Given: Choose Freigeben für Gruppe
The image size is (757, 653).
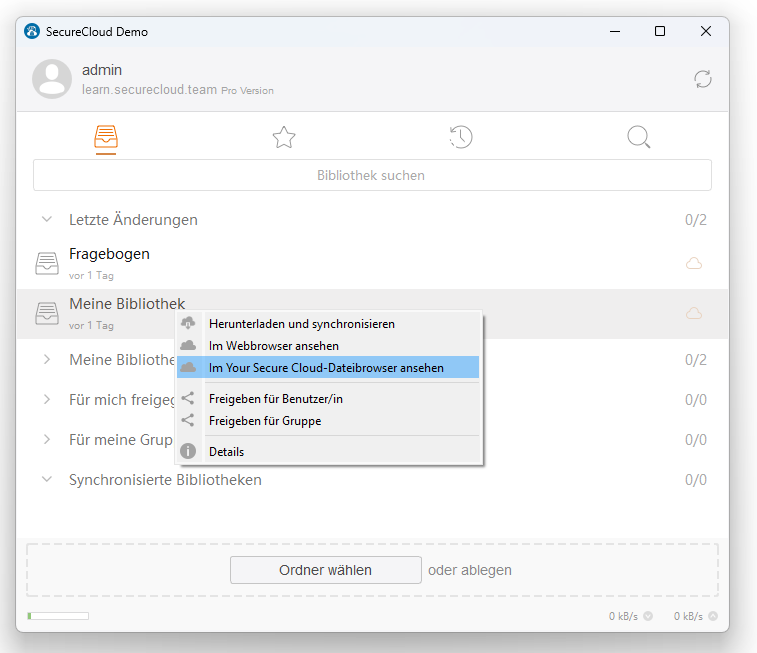Looking at the screenshot, I should (328, 420).
